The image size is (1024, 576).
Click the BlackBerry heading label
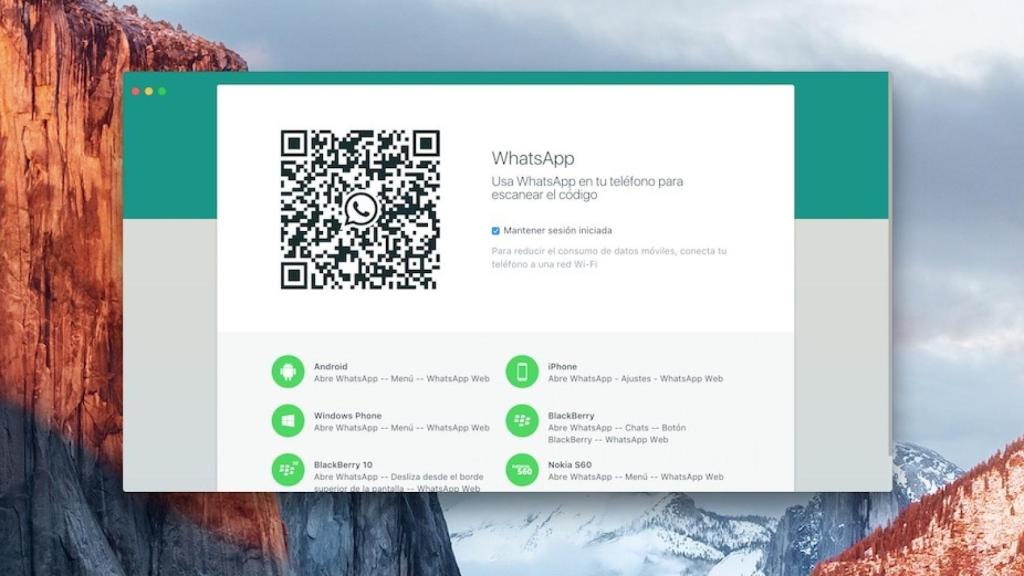[x=571, y=415]
